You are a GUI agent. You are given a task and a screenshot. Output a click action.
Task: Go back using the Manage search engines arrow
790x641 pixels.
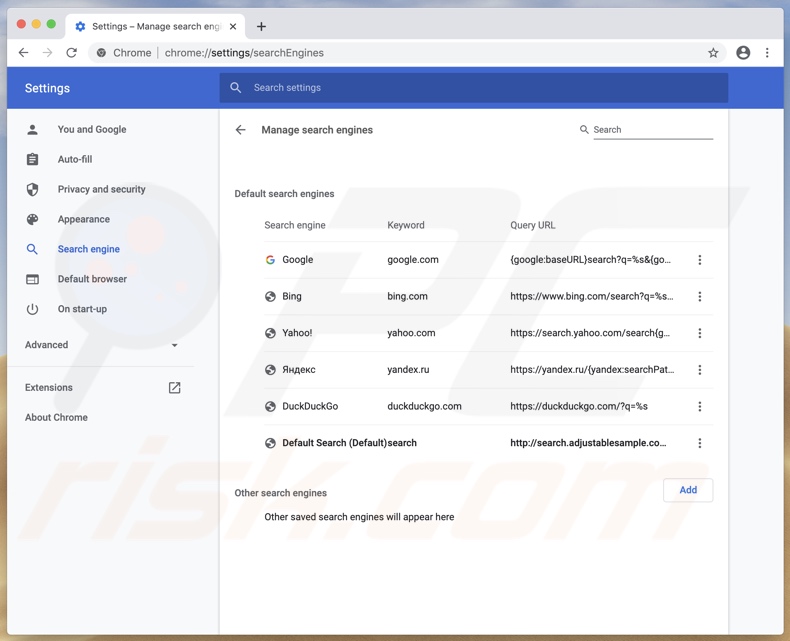pos(240,130)
